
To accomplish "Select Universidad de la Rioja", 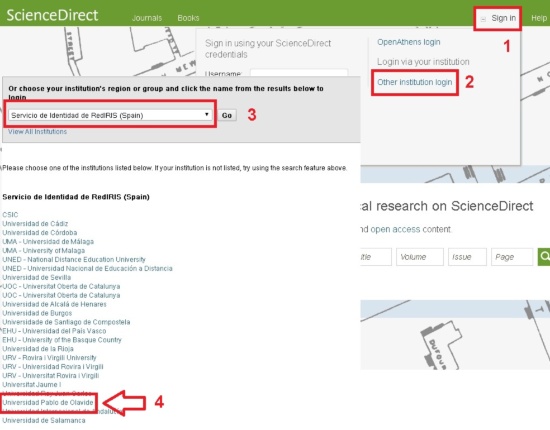I will (x=38, y=349).
